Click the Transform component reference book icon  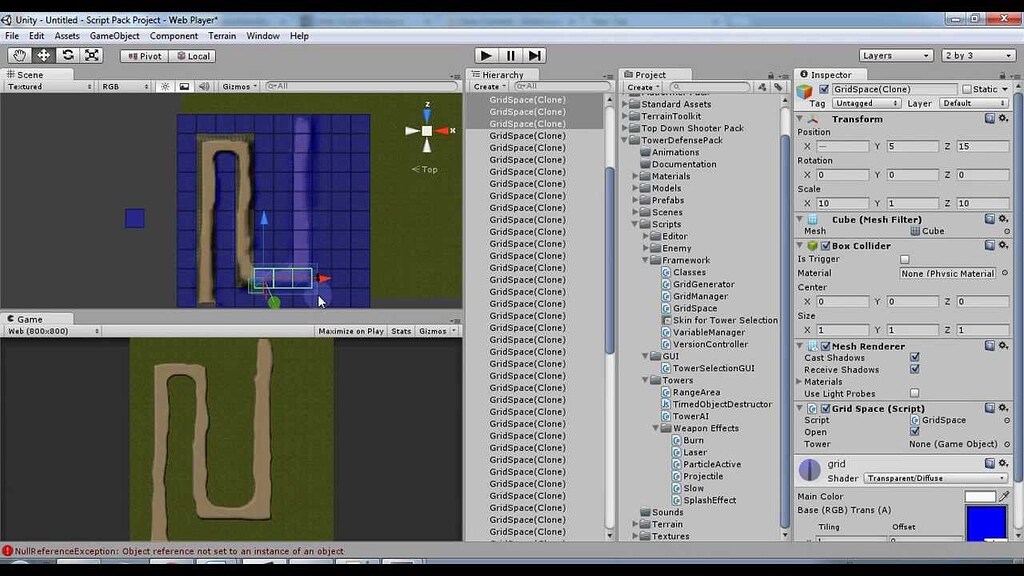point(988,119)
